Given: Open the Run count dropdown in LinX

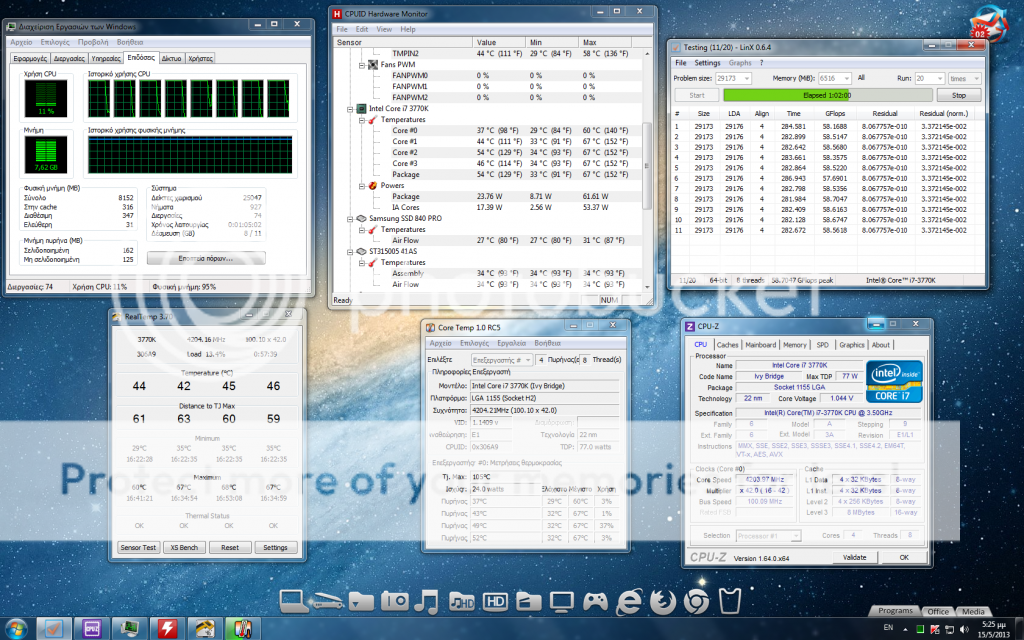Looking at the screenshot, I should coord(938,78).
